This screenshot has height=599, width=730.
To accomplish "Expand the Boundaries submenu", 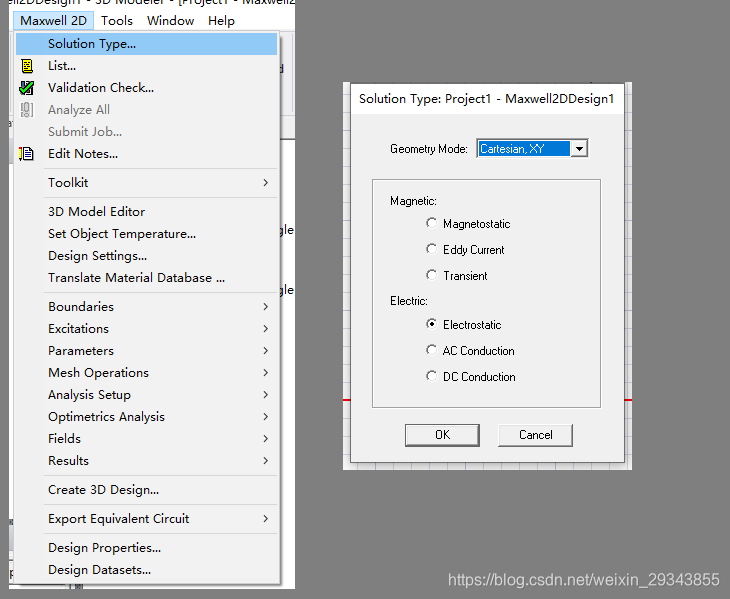I will [x=81, y=306].
